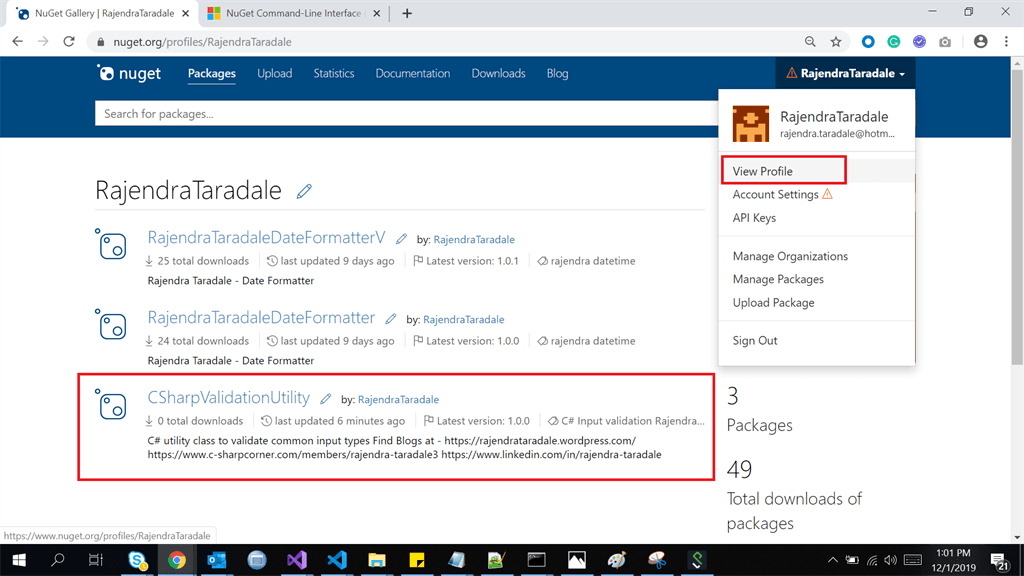
Task: Select View Profile in account menu
Action: point(762,171)
